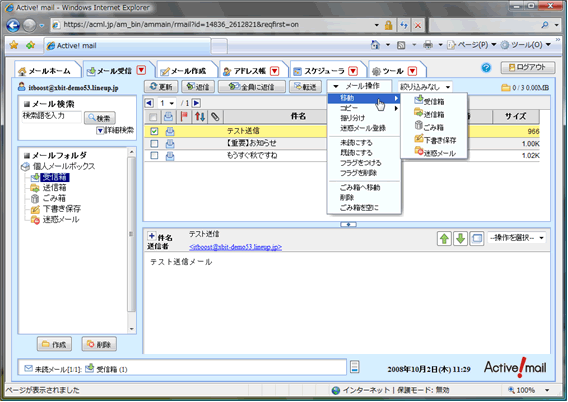The image size is (568, 402).
Task: Open message in separate window icon
Action: click(477, 239)
